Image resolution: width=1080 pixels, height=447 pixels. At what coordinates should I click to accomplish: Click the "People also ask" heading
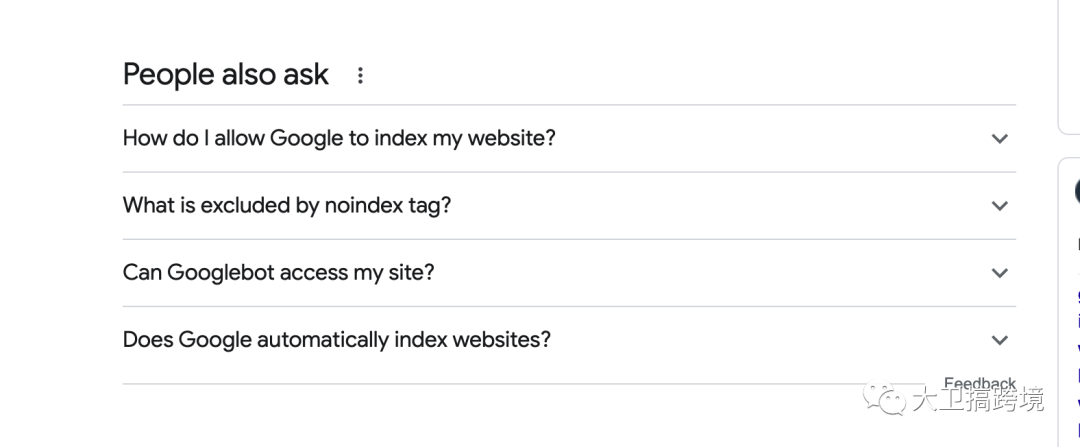click(x=225, y=74)
